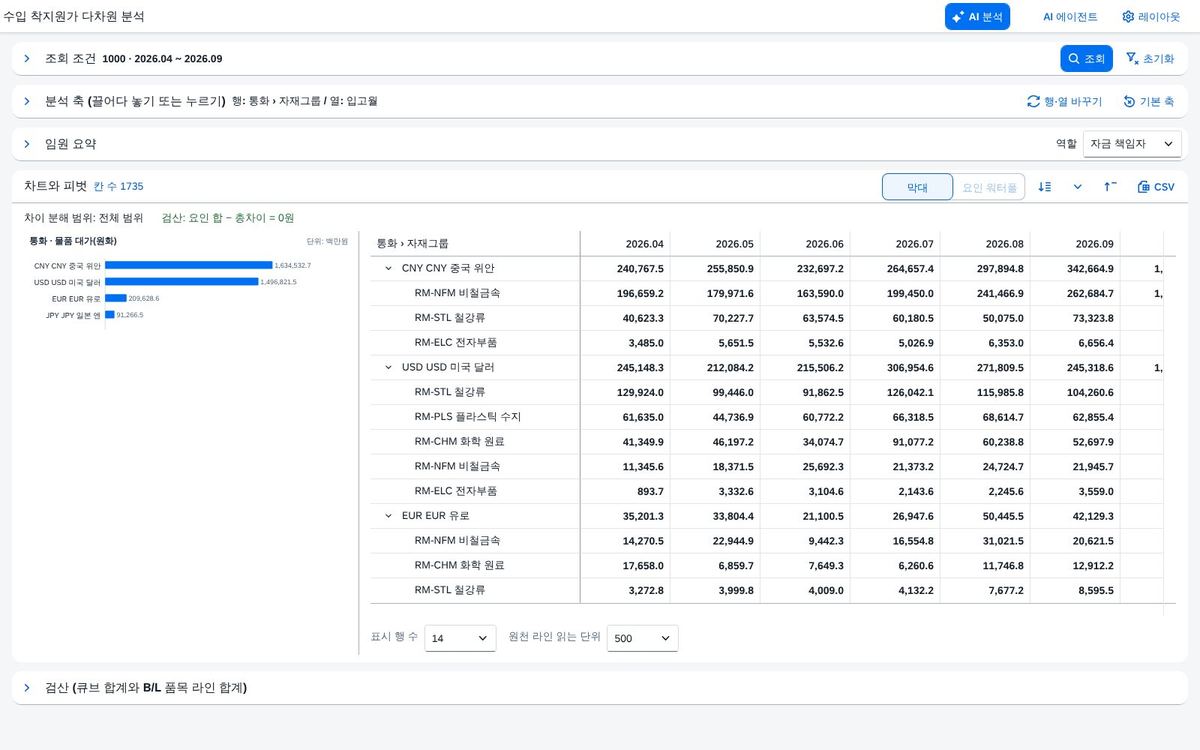Click cell value 129,924.0 under USD

[x=641, y=392]
